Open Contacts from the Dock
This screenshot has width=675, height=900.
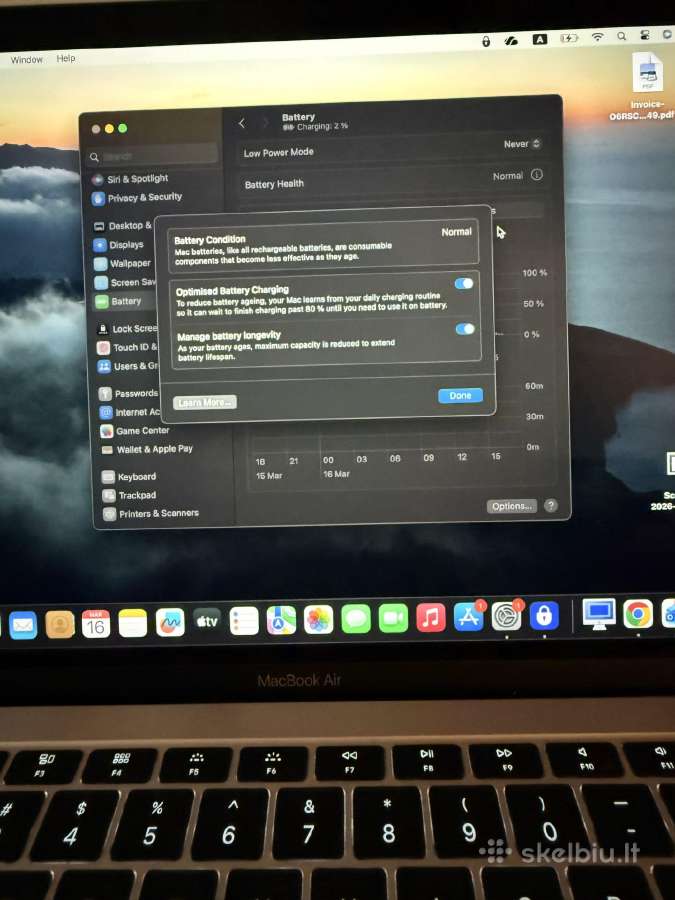tap(60, 624)
